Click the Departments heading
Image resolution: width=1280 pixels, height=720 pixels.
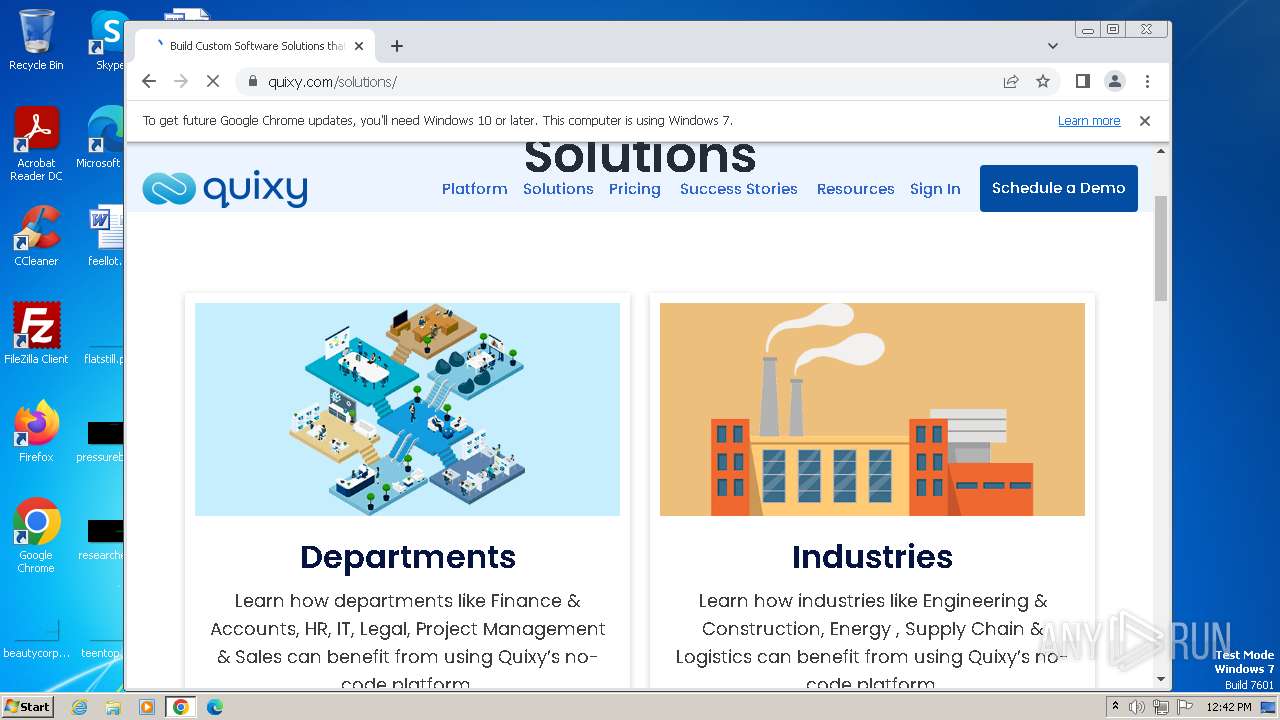click(x=408, y=557)
